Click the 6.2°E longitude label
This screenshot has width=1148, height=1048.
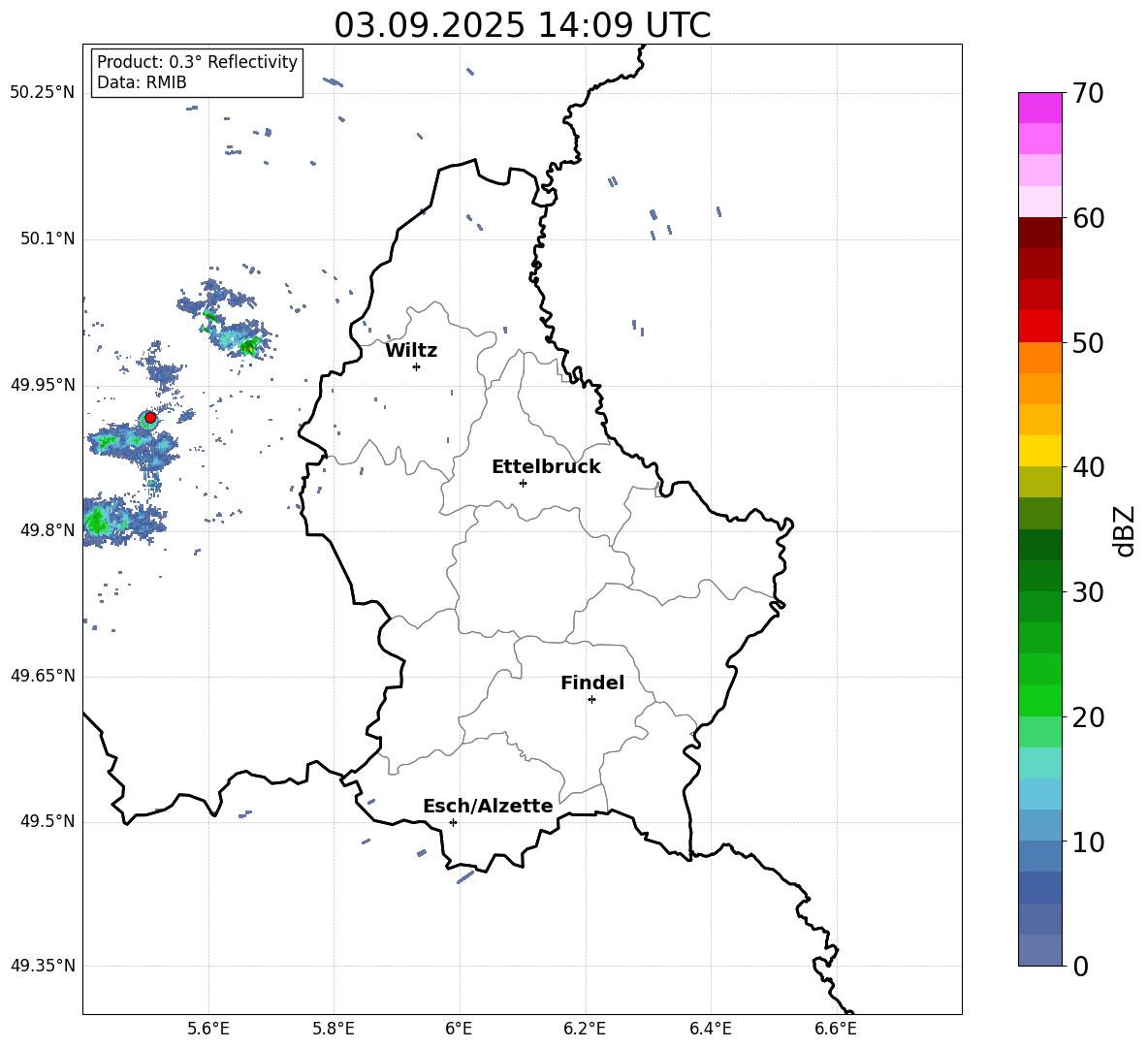click(585, 1029)
